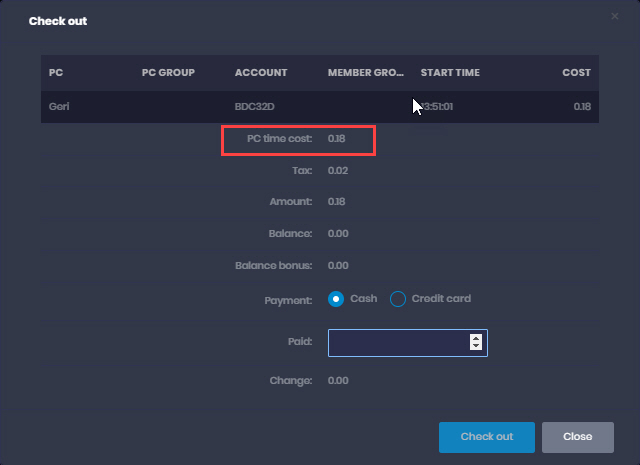This screenshot has height=465, width=640.
Task: Click the highlighted PC time cost value
Action: [x=336, y=139]
